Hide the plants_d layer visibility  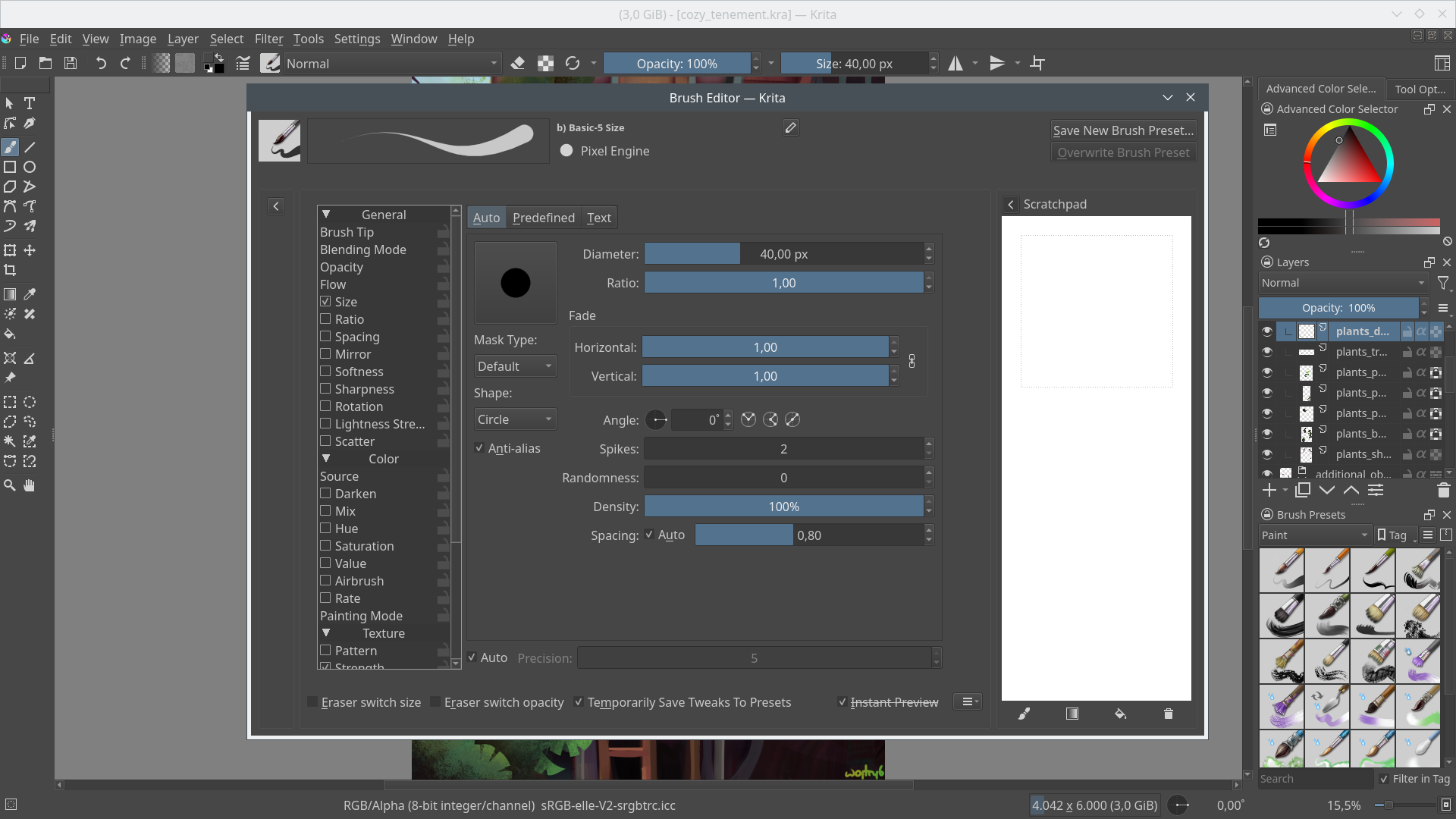pos(1268,331)
